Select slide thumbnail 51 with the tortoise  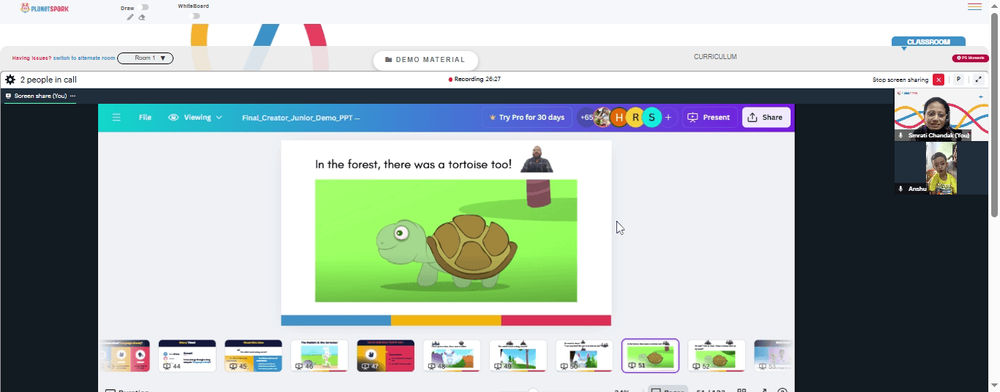(x=651, y=356)
